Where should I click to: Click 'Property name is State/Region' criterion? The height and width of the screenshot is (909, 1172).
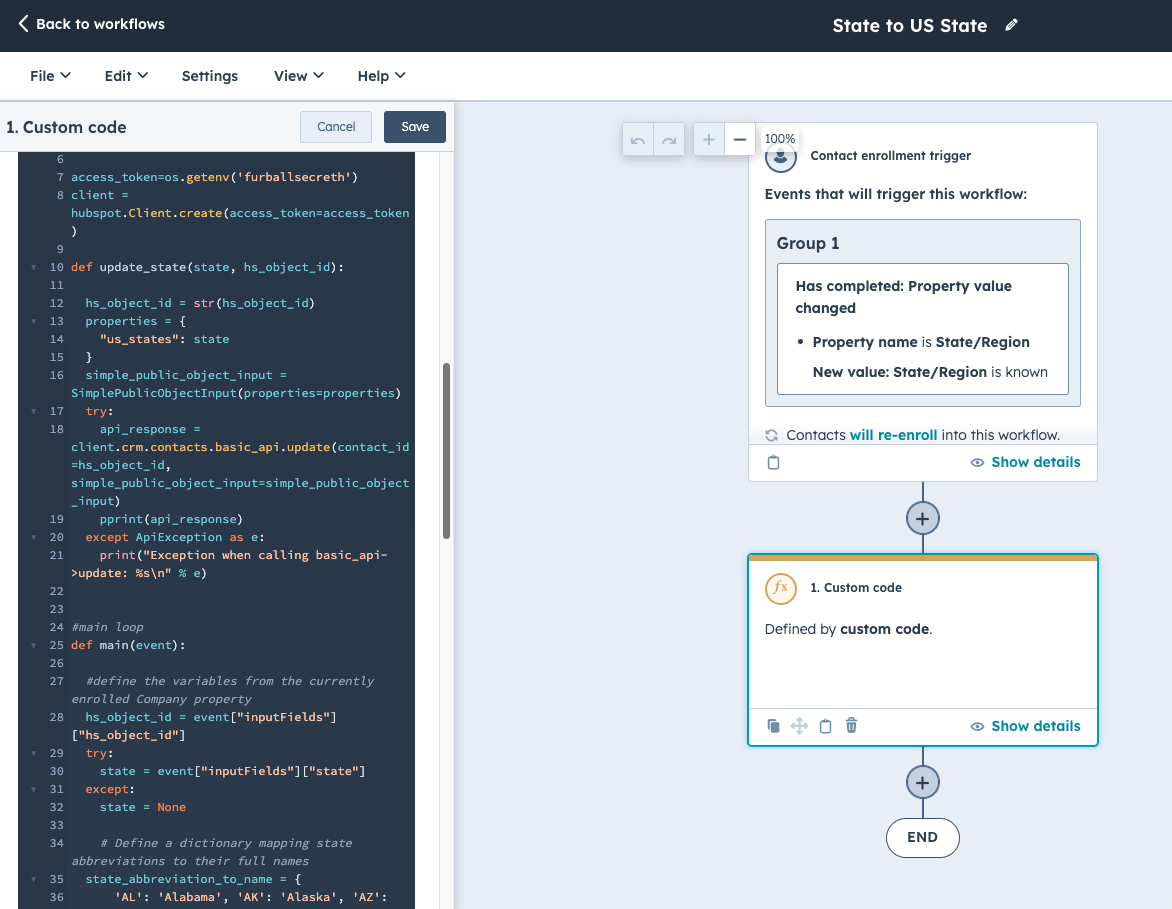921,342
